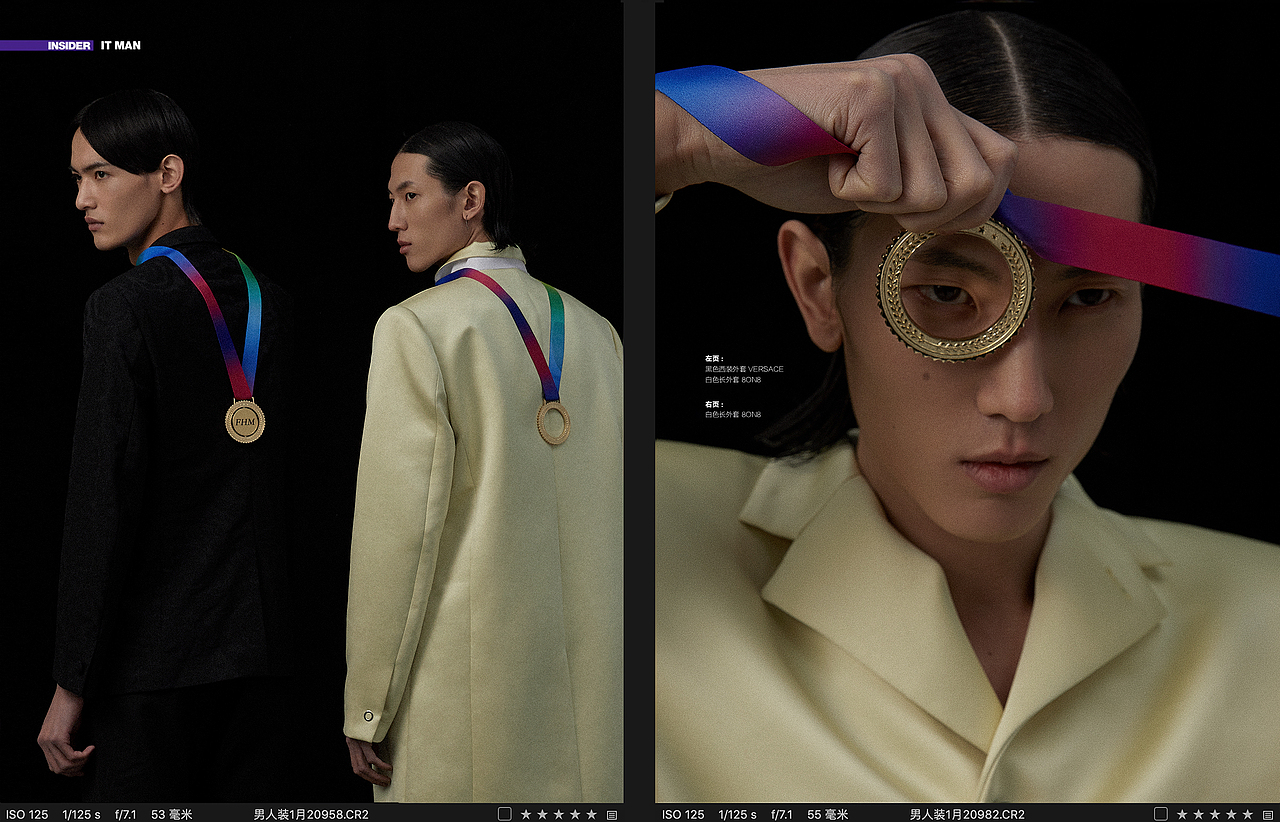Click 1/125 s shutter of right image
The image size is (1280, 822).
[x=738, y=815]
